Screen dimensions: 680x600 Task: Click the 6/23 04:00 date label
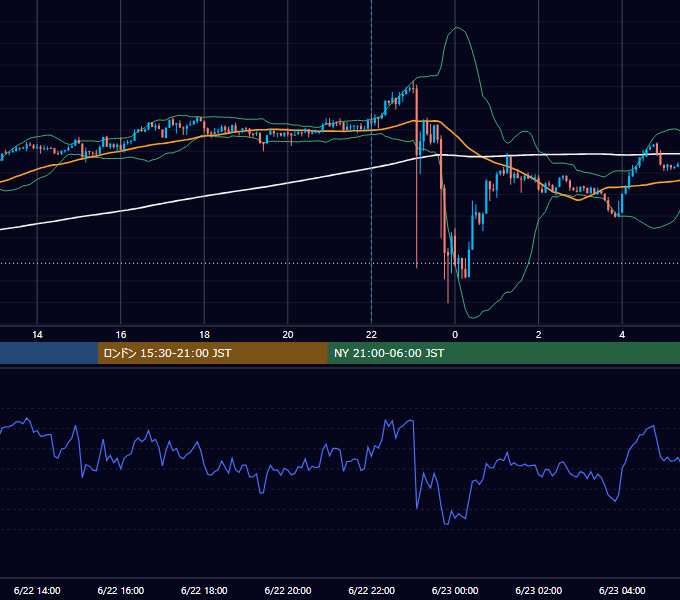click(622, 590)
